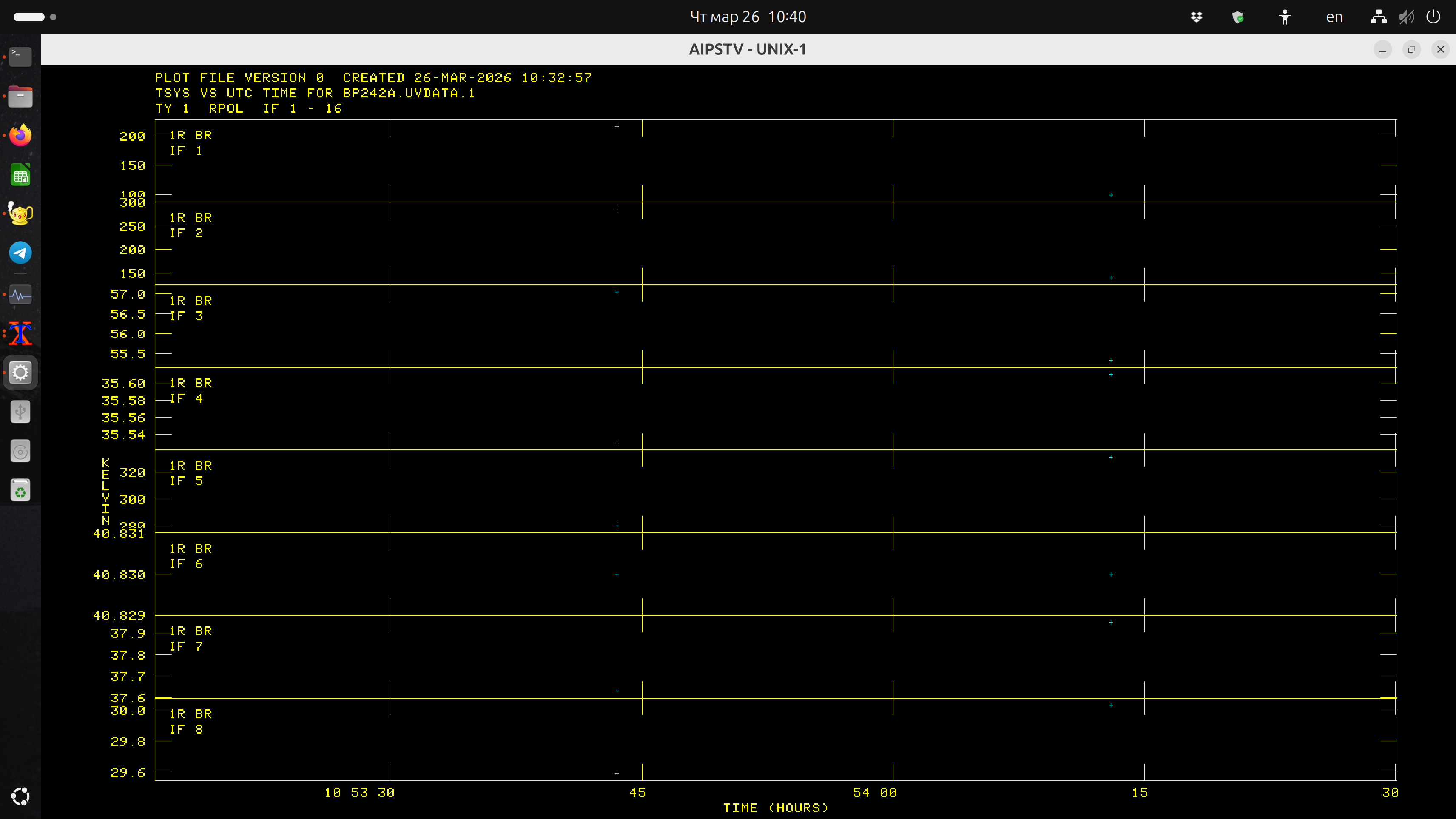Open the power menu icon

click(x=1433, y=17)
